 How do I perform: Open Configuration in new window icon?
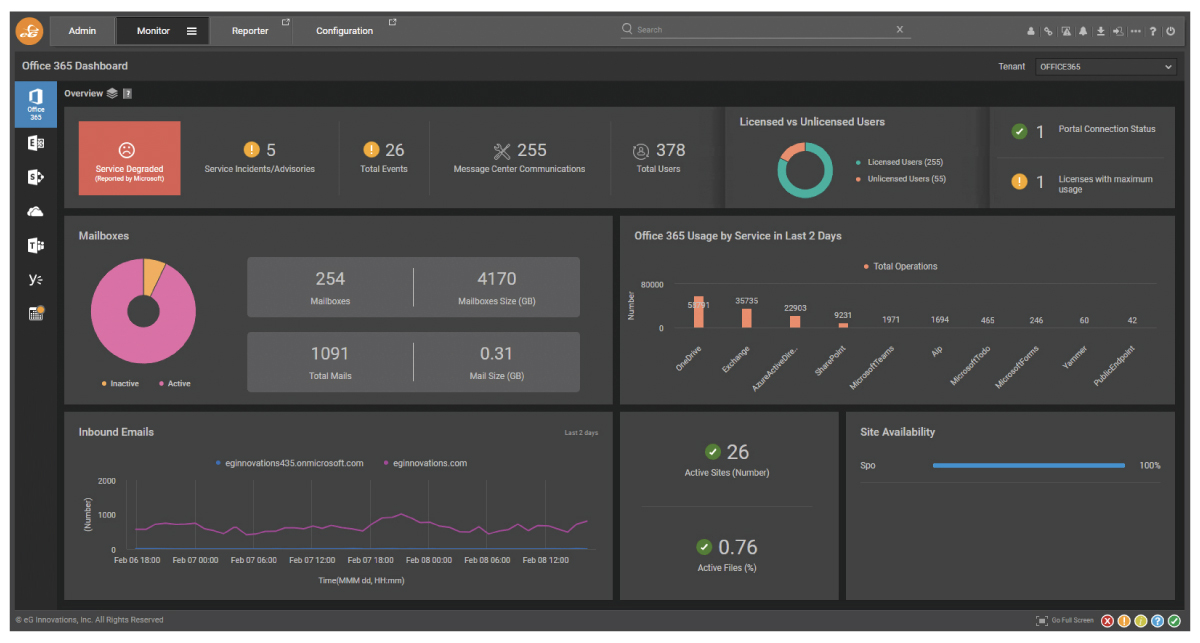[x=392, y=22]
